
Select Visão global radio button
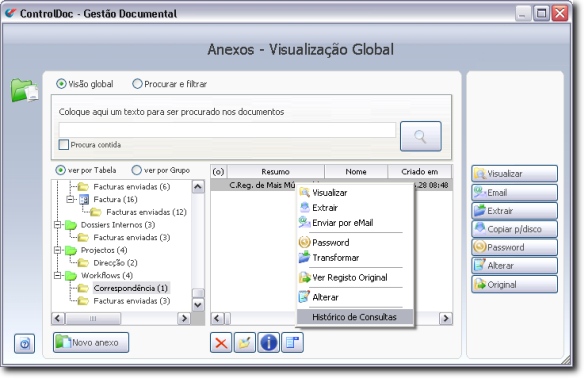click(61, 84)
